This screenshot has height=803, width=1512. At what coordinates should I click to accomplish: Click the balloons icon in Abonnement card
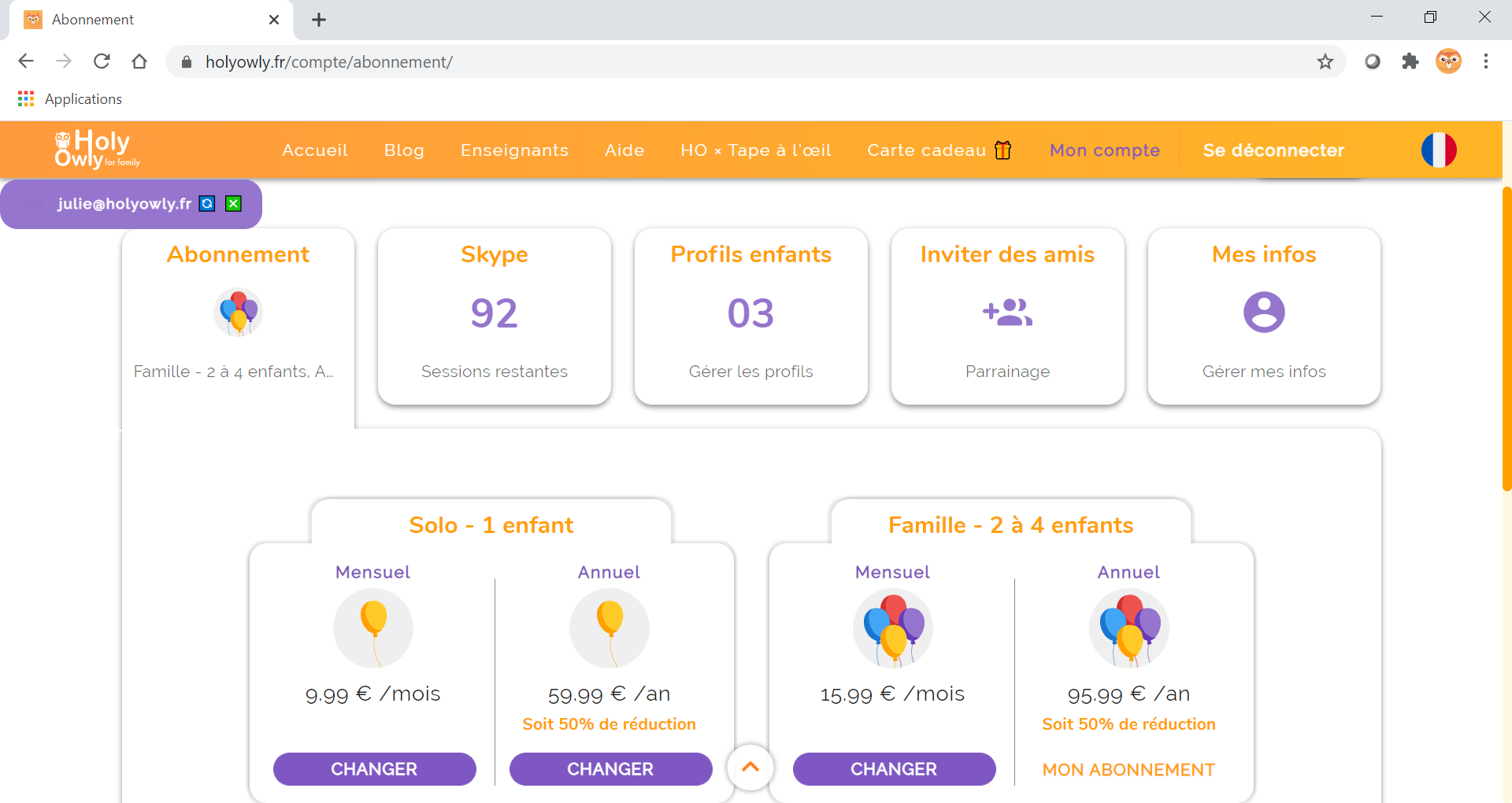coord(238,313)
